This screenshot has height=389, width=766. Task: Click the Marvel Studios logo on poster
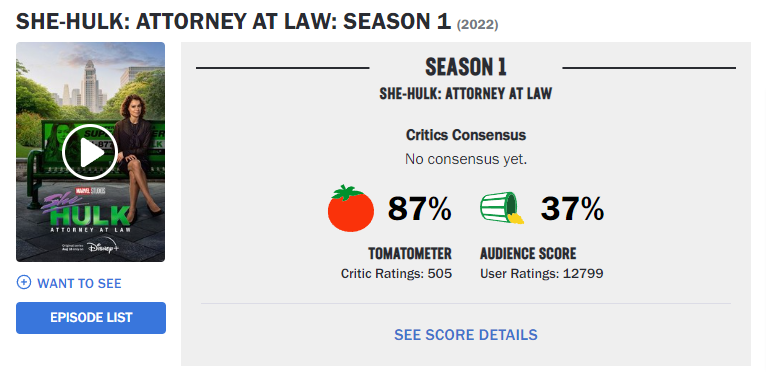(90, 190)
